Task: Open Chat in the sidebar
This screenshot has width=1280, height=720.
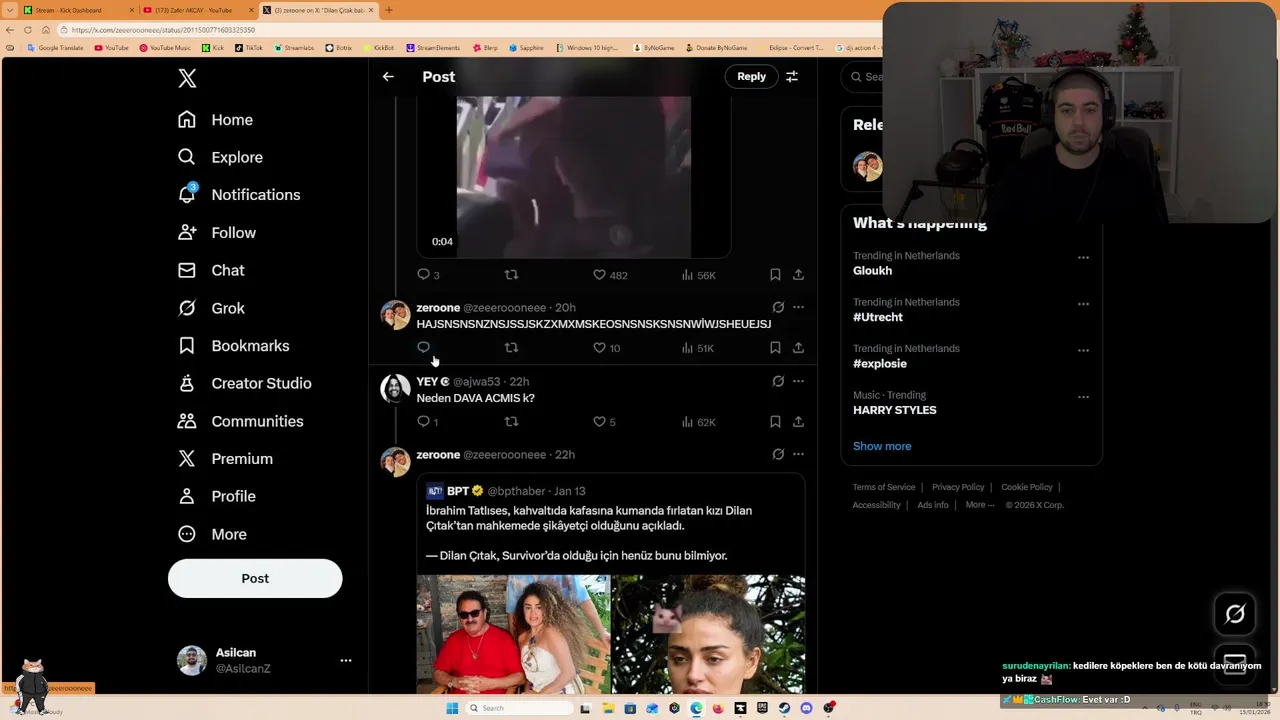Action: (x=211, y=270)
